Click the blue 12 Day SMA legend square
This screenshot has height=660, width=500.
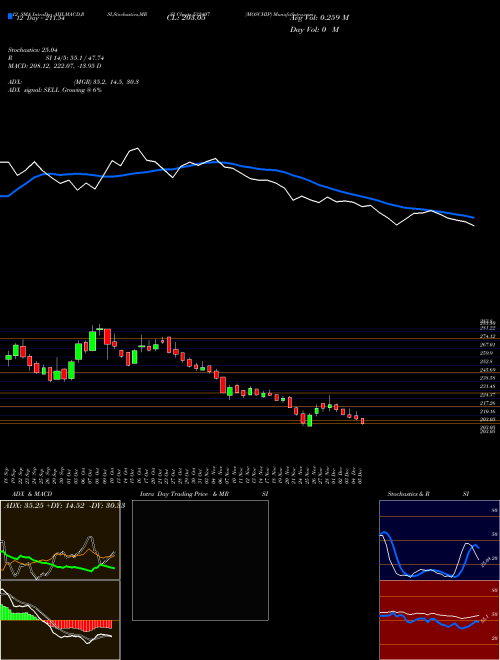pyautogui.click(x=11, y=17)
